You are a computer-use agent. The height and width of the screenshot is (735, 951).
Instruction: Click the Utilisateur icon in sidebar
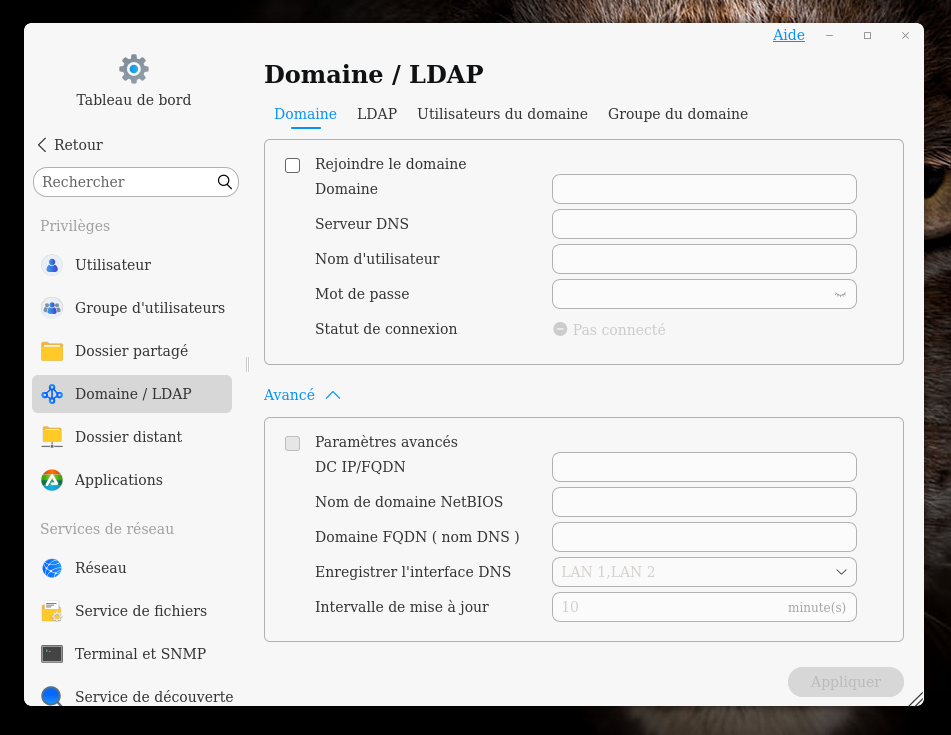click(52, 265)
